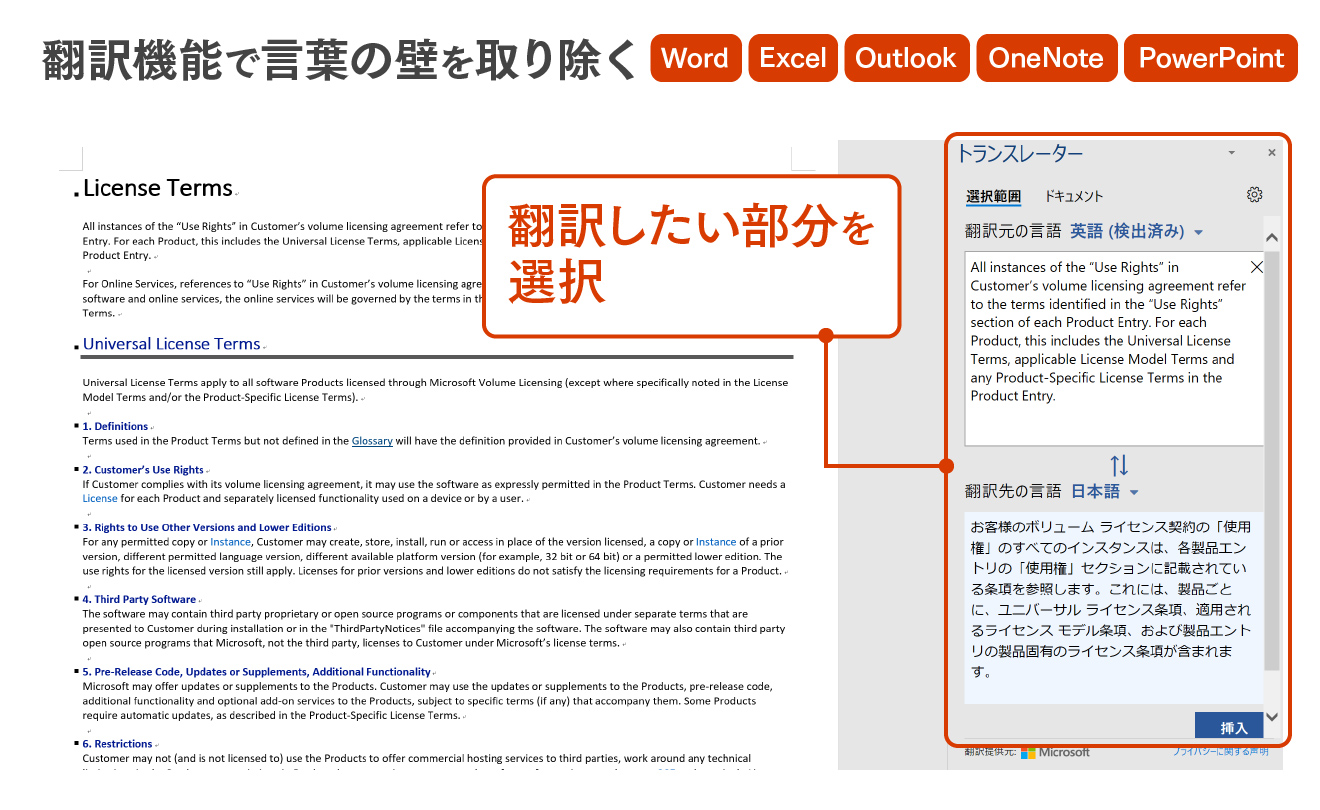Click the Glossary link in Definitions
The image size is (1320, 810).
pyautogui.click(x=372, y=441)
